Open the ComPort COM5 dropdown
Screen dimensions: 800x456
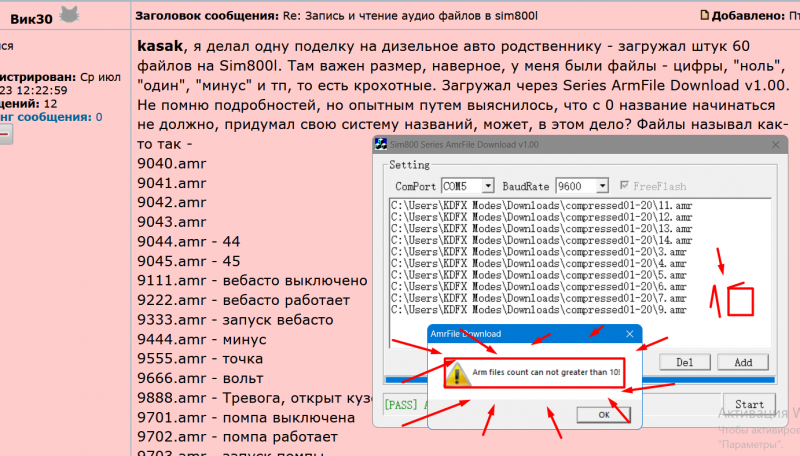click(488, 186)
